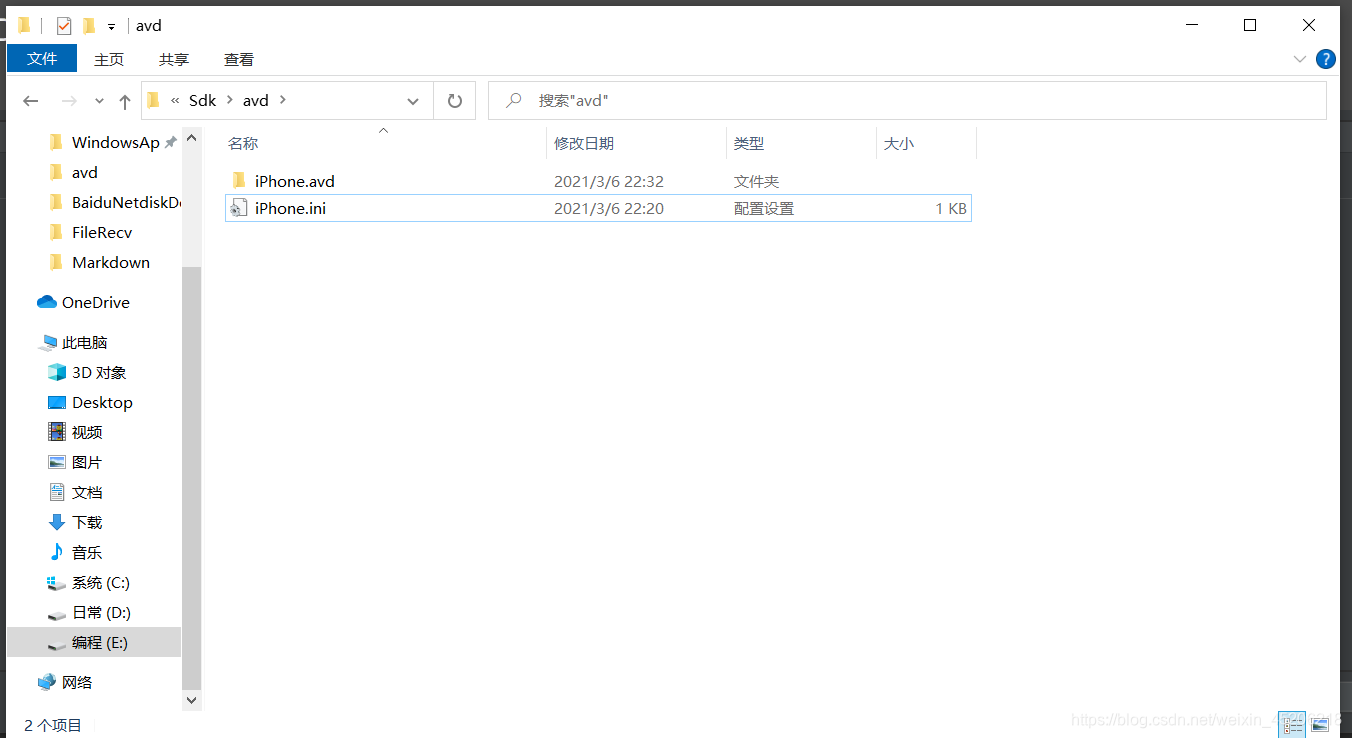Open the 查看 ribbon tab
This screenshot has height=738, width=1352.
(238, 59)
